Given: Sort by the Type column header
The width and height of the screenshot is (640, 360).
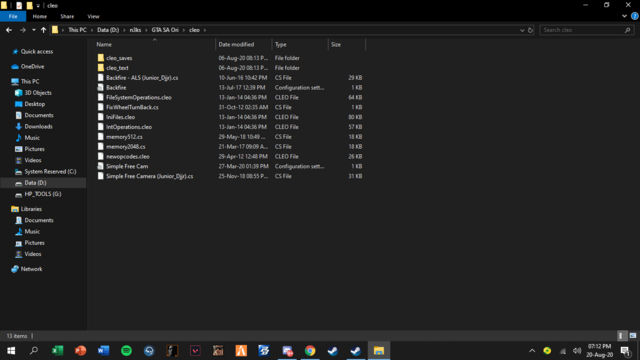Looking at the screenshot, I should (x=300, y=44).
